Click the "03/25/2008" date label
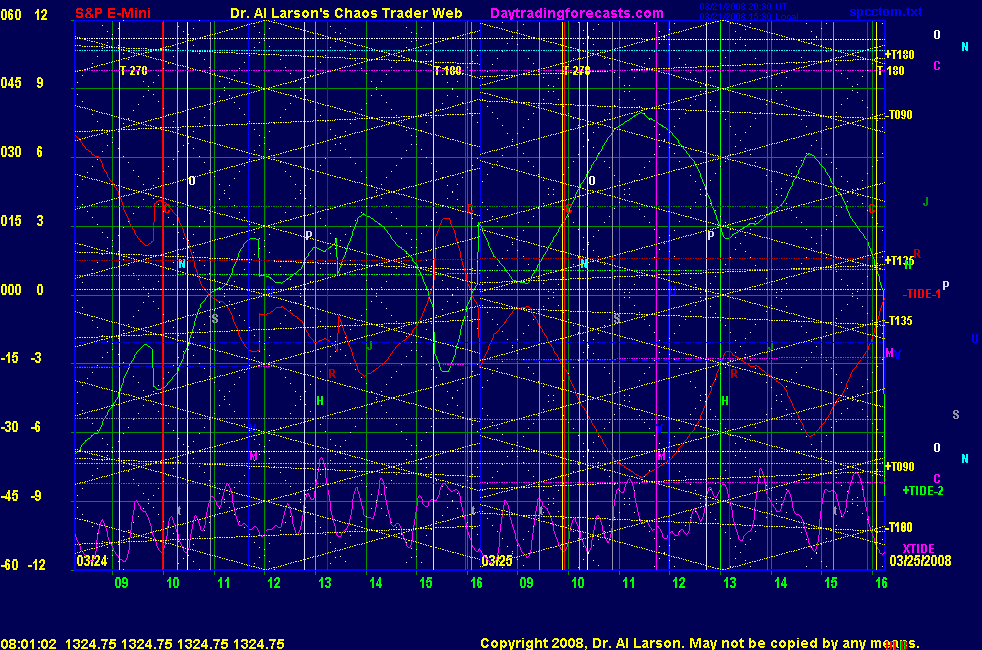 tap(920, 560)
